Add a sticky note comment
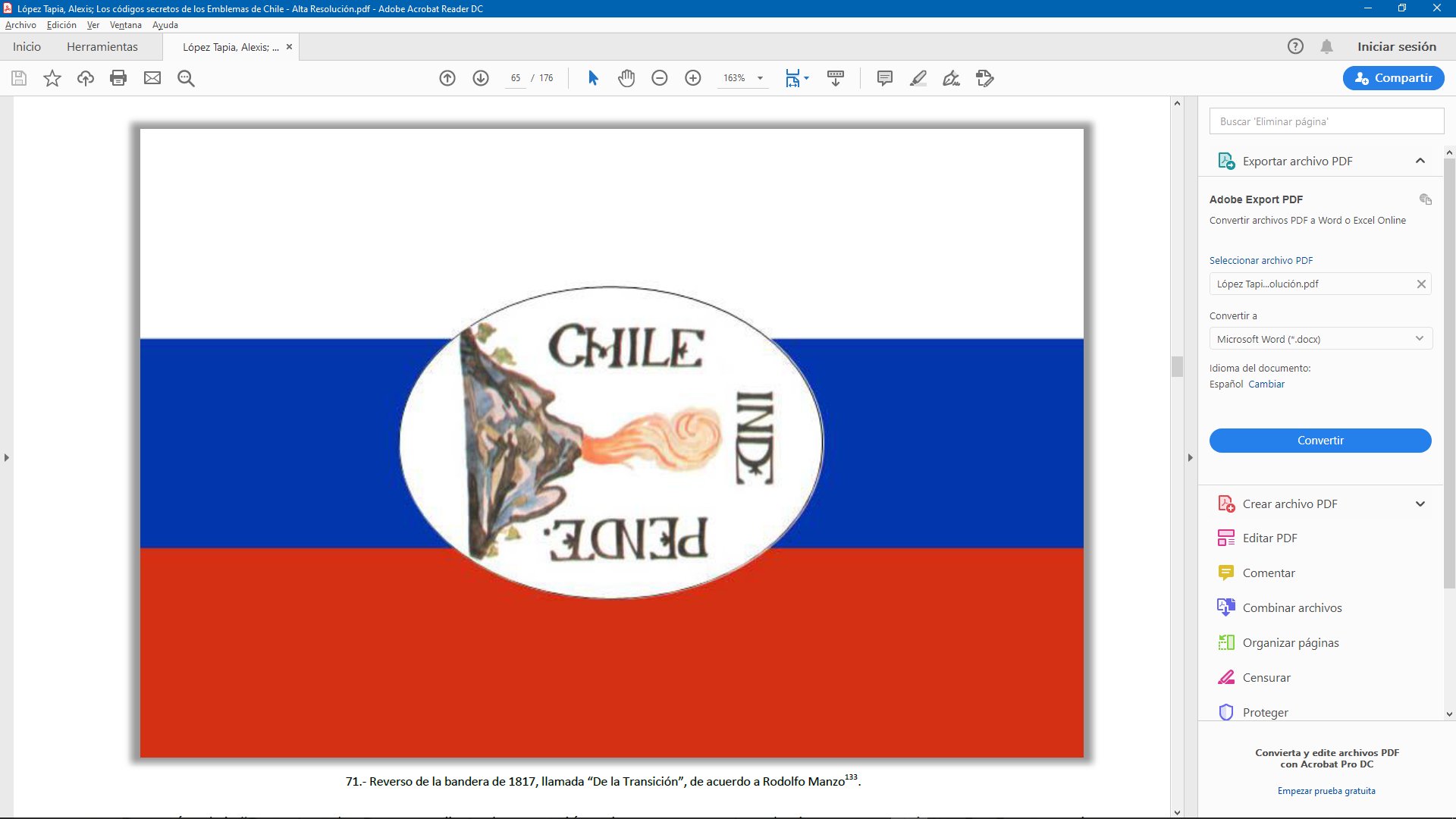Viewport: 1456px width, 819px height. (x=884, y=78)
